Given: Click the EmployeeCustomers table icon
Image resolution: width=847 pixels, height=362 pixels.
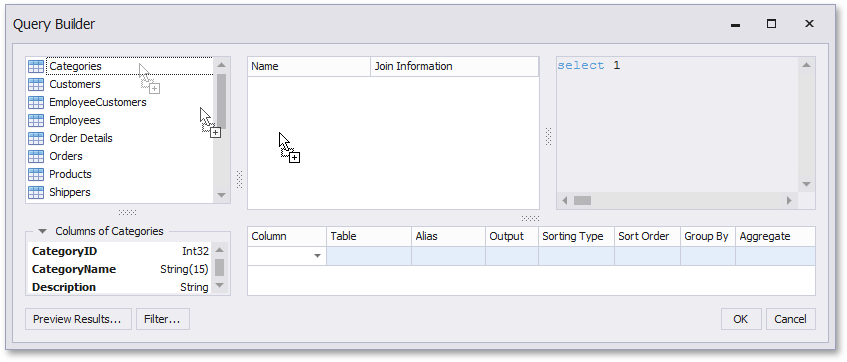Looking at the screenshot, I should tap(36, 102).
